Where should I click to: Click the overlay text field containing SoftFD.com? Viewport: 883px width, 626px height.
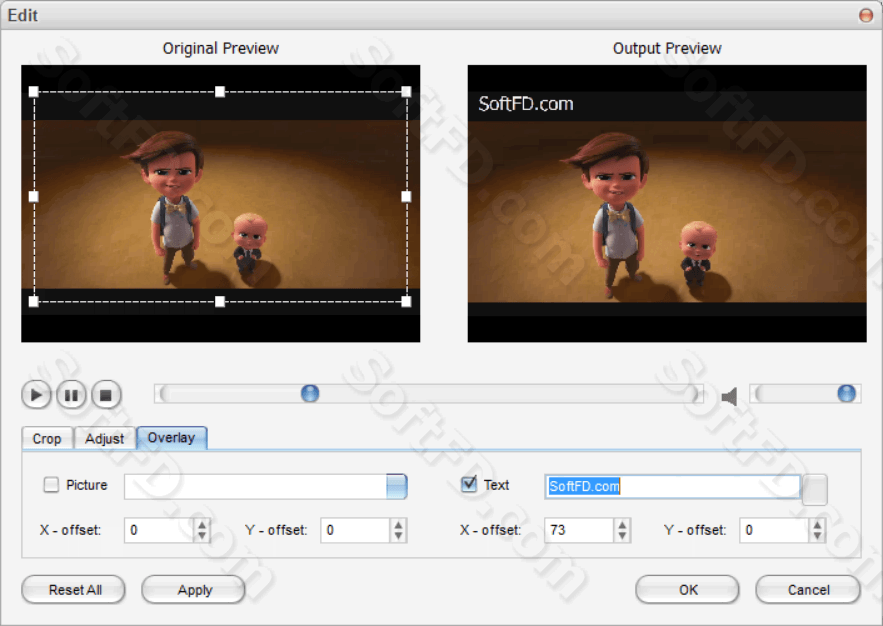[672, 486]
